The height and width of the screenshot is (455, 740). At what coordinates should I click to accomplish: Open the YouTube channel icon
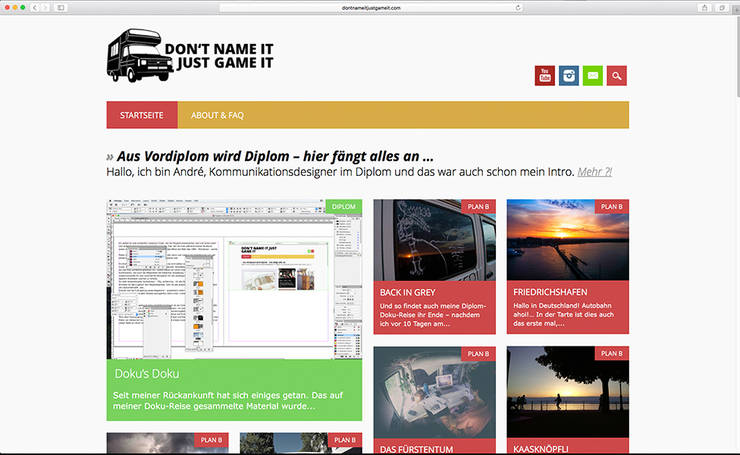(x=545, y=76)
